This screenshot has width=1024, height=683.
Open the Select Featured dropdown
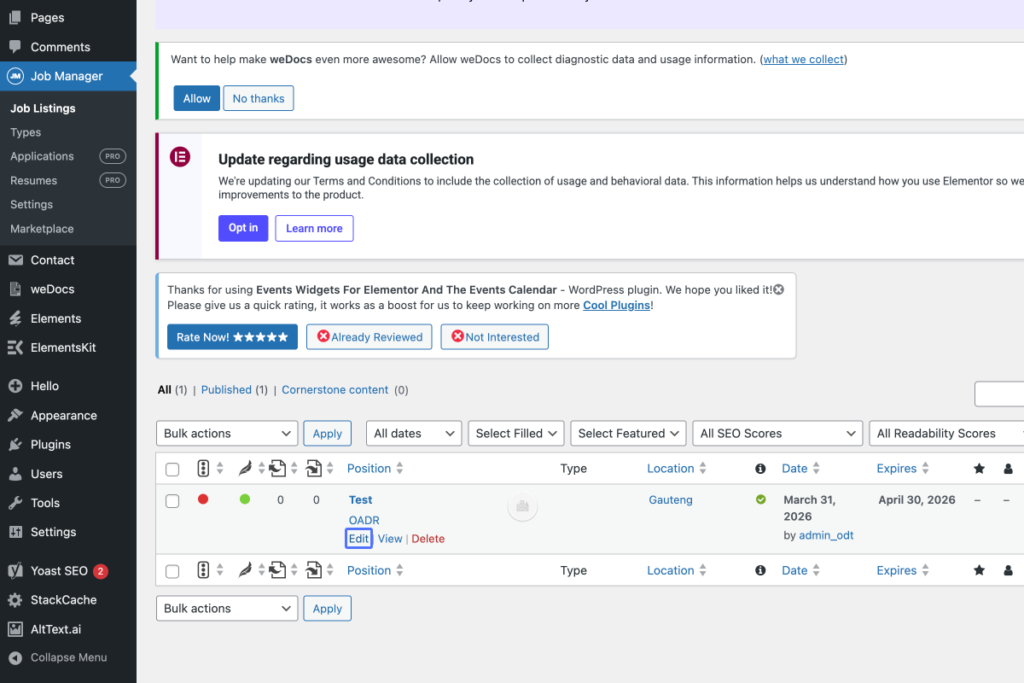click(628, 434)
